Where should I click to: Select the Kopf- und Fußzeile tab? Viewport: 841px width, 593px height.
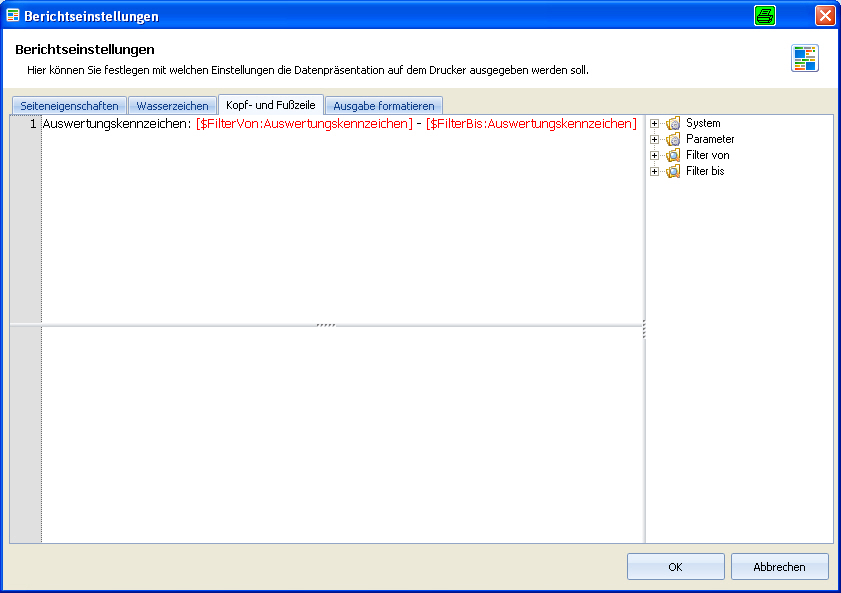271,105
